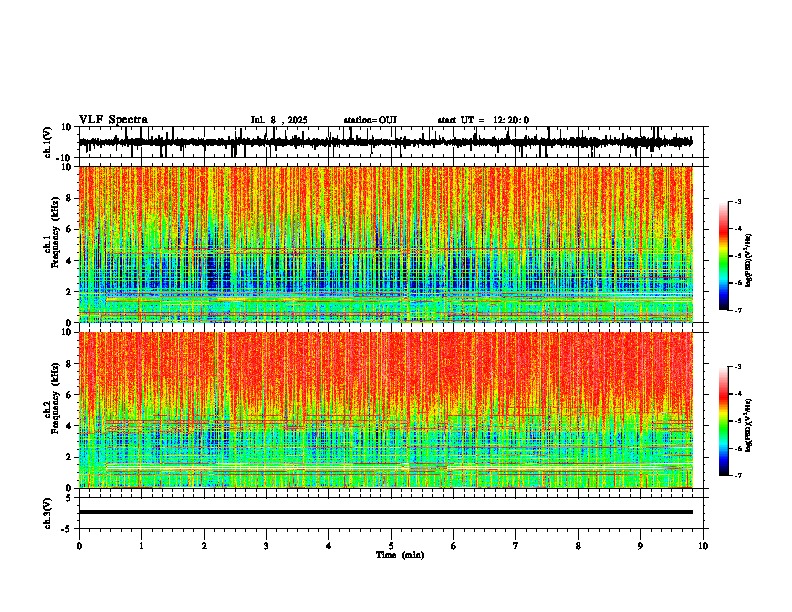792x612 pixels.
Task: Select the 'Time (min)' axis label
Action: click(x=400, y=555)
